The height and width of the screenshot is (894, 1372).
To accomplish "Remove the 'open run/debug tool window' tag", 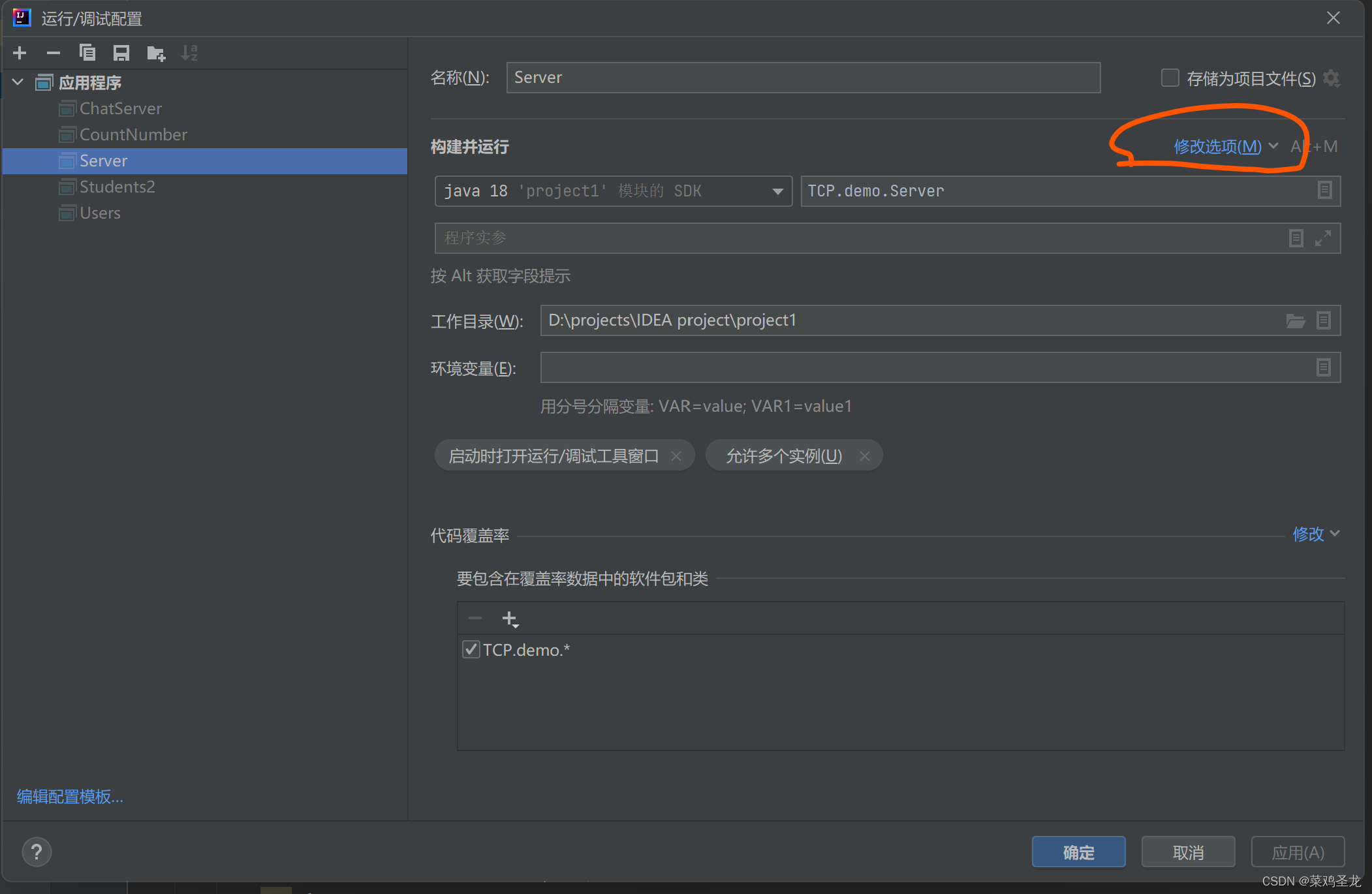I will (676, 456).
